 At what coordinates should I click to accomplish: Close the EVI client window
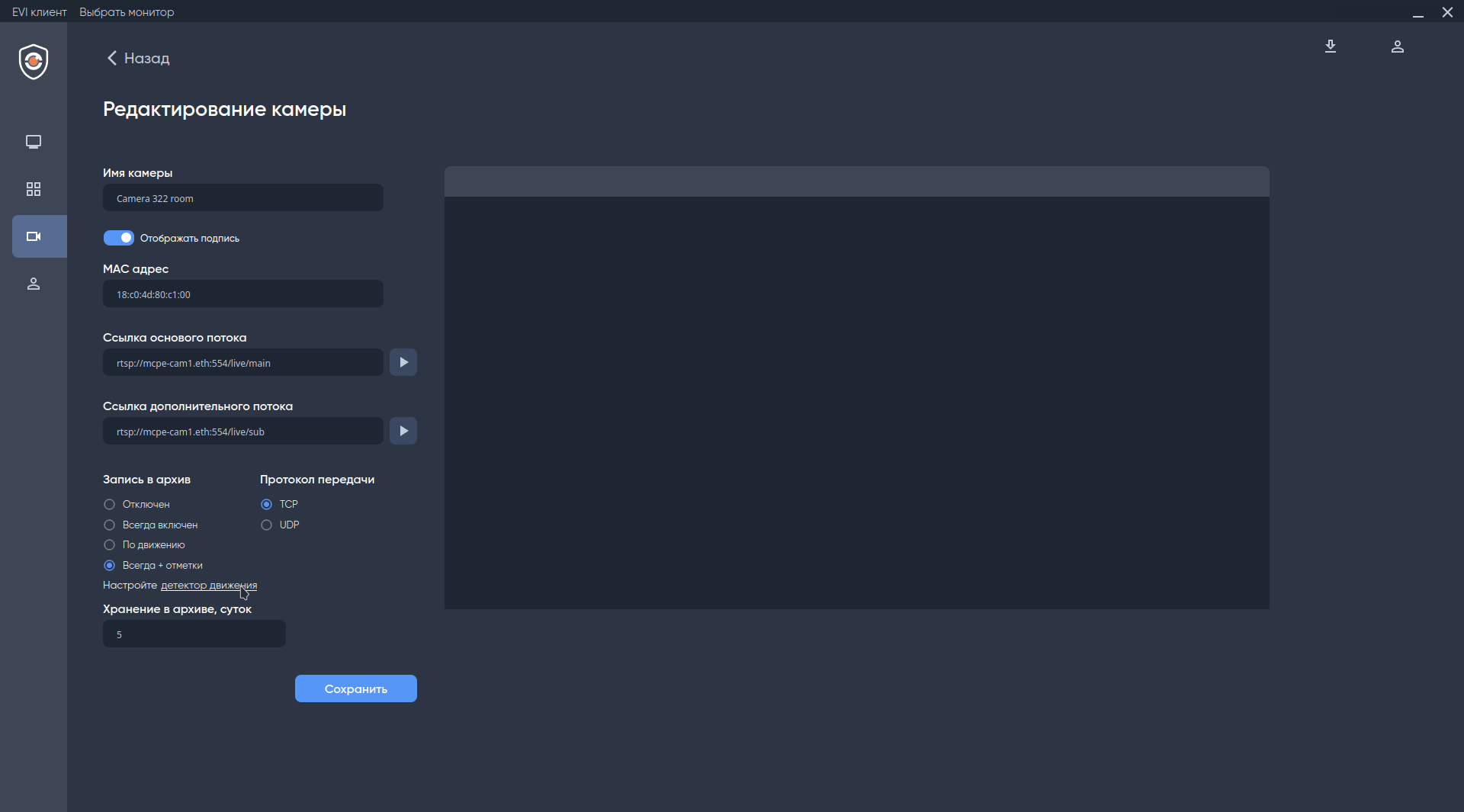pos(1447,12)
